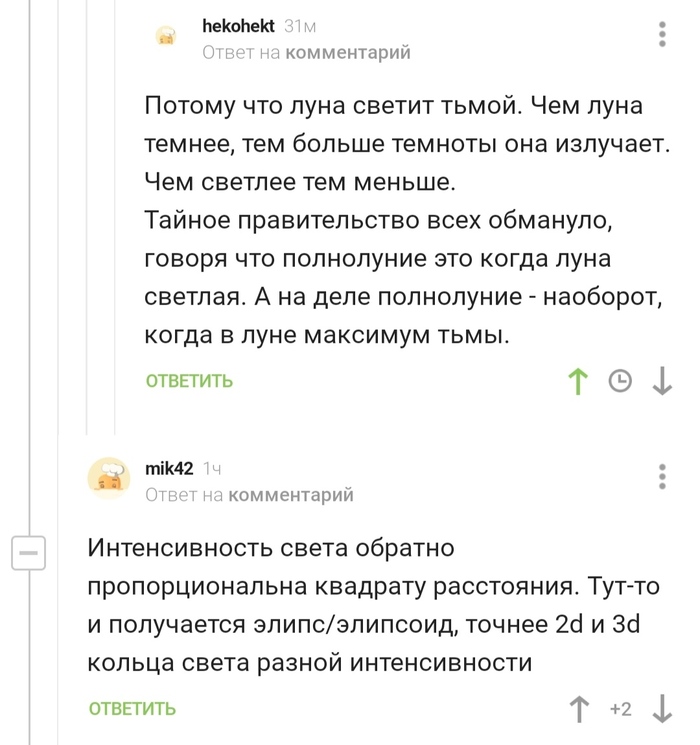The image size is (700, 745).
Task: Click the 31м timestamp on hekohekt's comment
Action: (x=301, y=26)
